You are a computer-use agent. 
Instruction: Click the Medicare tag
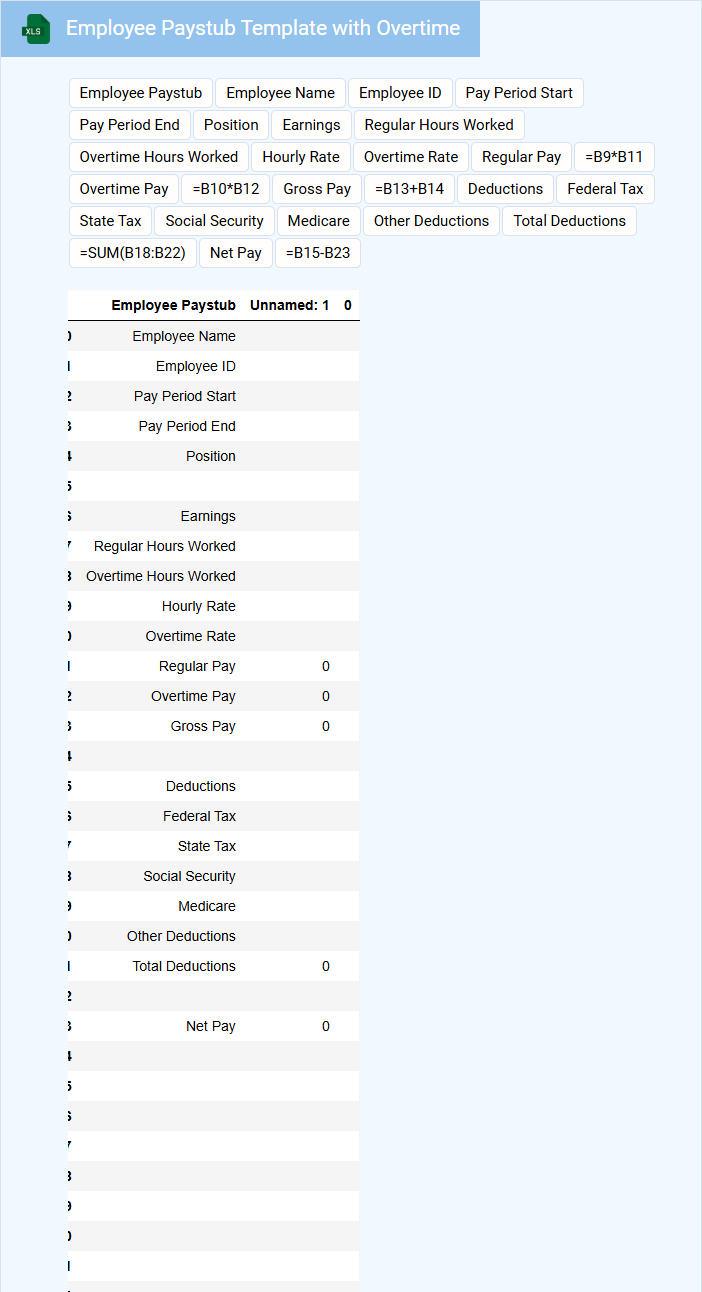click(x=319, y=221)
